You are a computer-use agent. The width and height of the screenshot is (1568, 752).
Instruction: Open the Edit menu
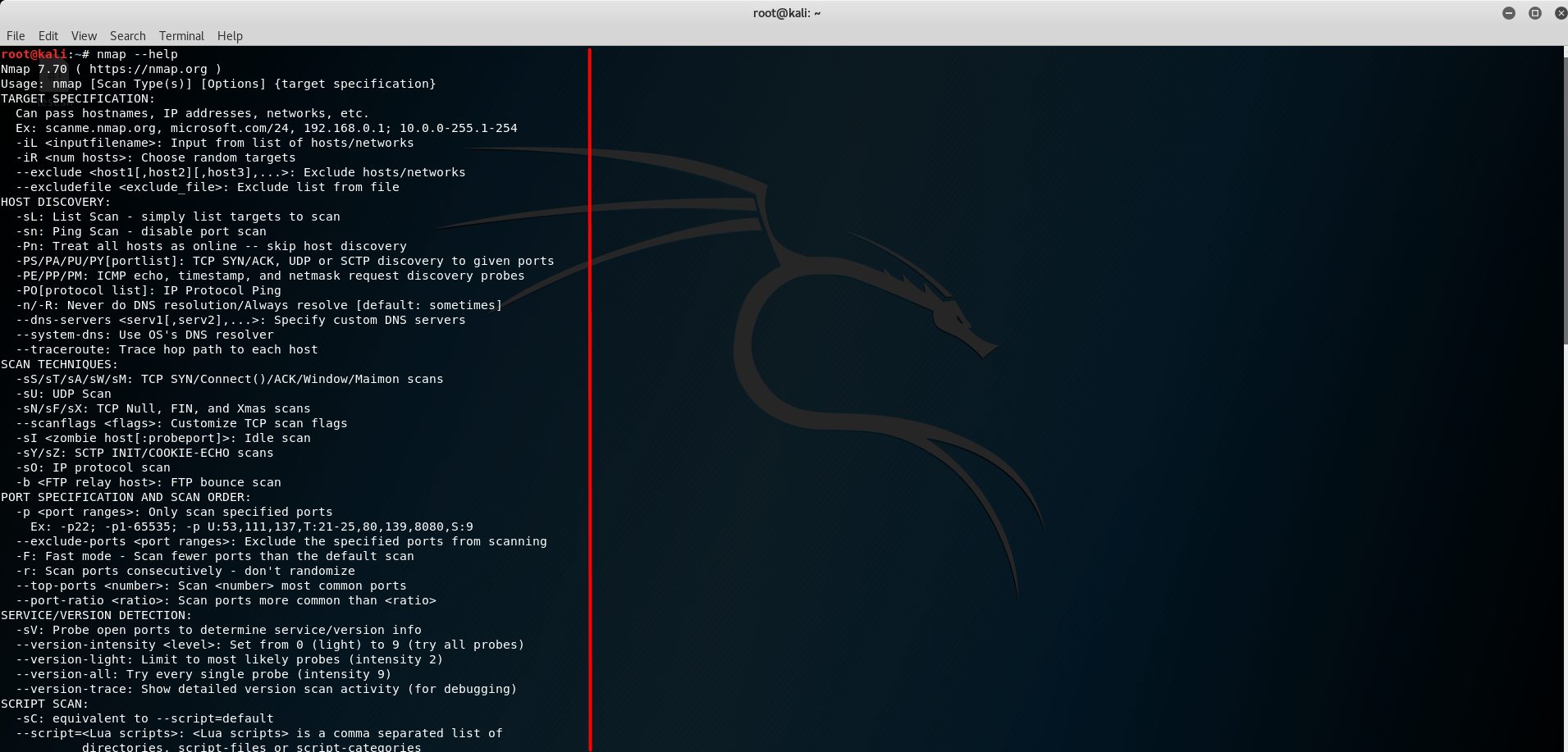coord(48,36)
